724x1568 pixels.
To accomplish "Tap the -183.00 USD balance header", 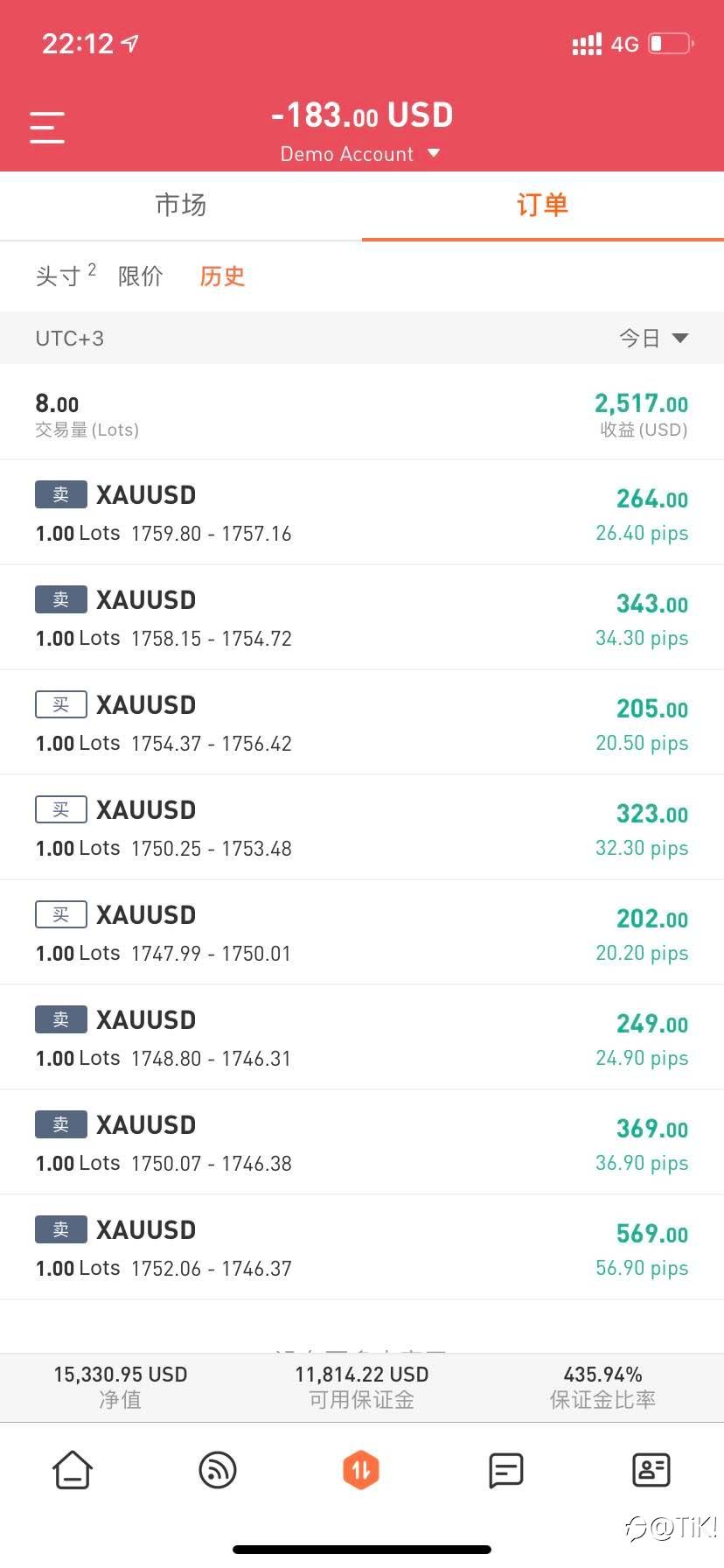I will click(362, 115).
